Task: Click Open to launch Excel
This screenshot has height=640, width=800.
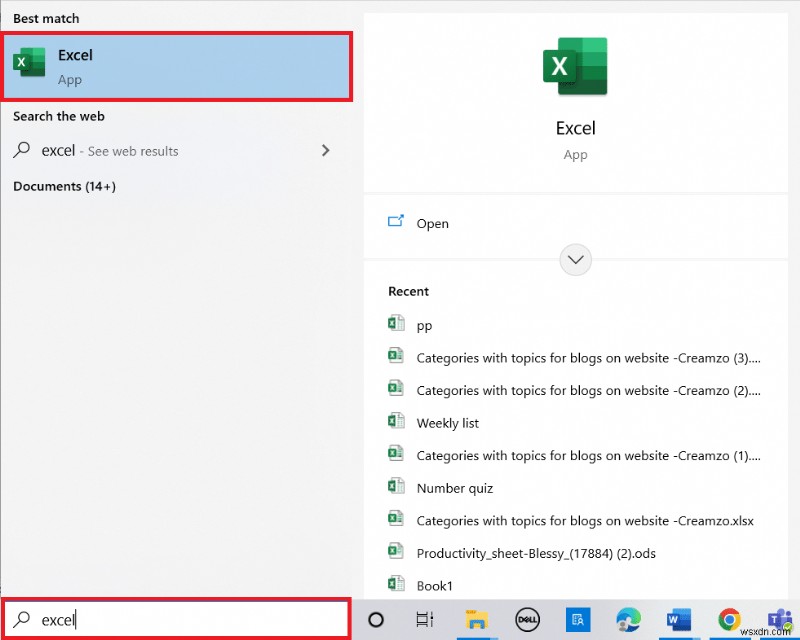Action: tap(432, 224)
